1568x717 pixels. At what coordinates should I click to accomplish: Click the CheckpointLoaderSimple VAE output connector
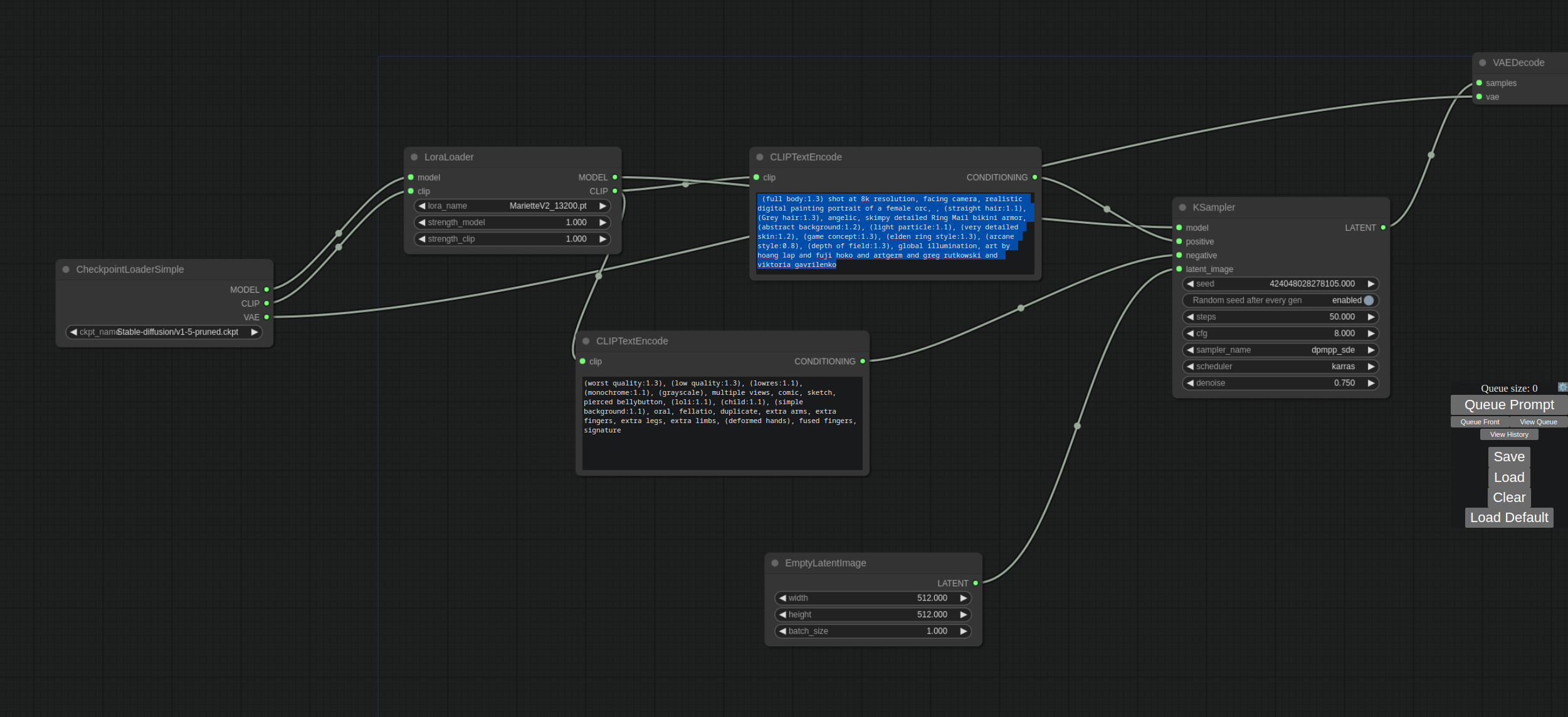coord(266,317)
